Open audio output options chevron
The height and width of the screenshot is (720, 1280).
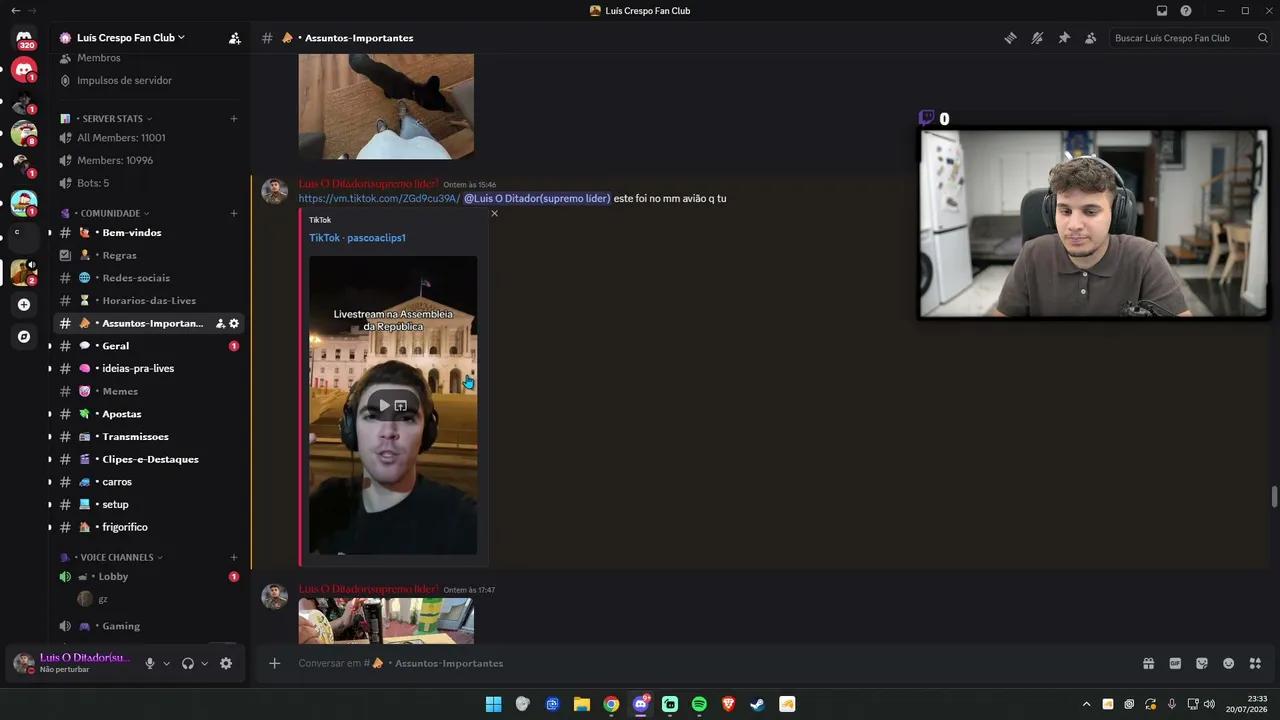point(204,663)
